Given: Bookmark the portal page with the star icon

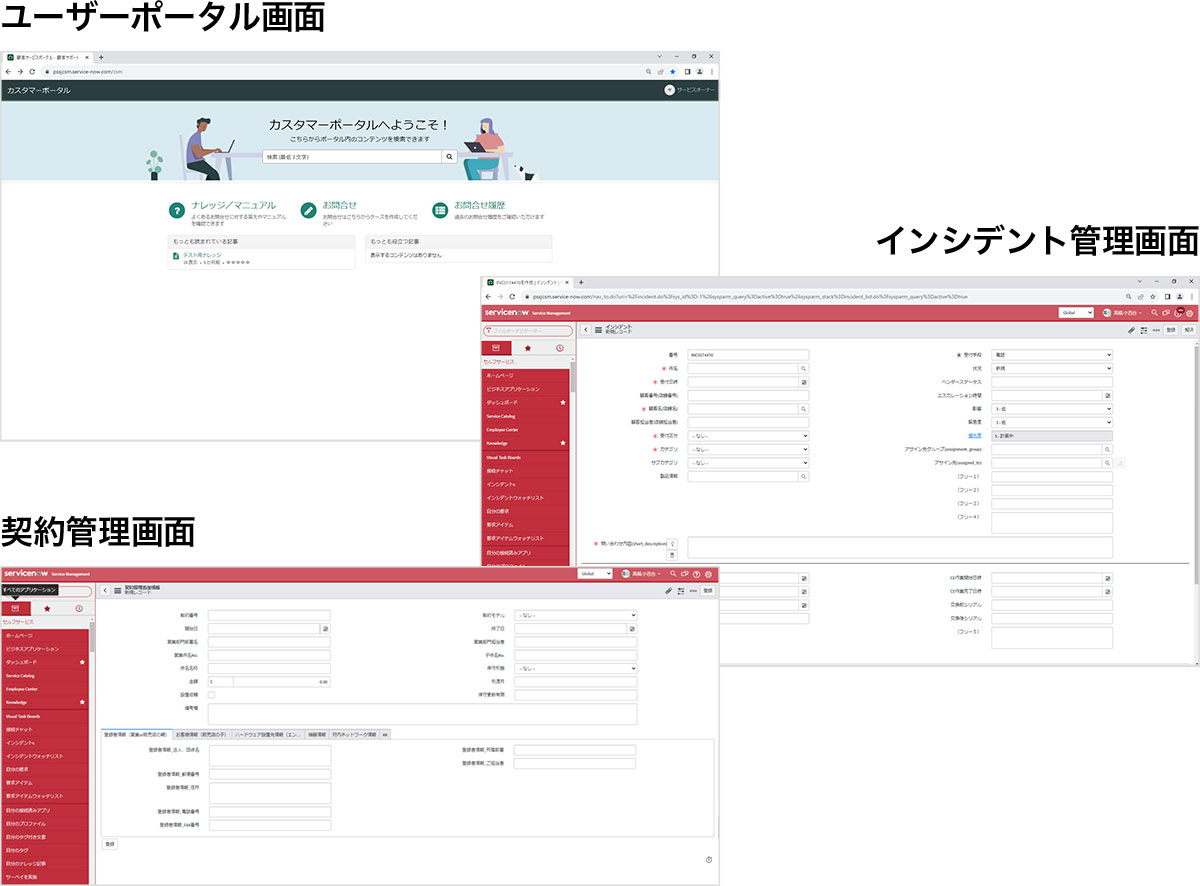Looking at the screenshot, I should [673, 72].
